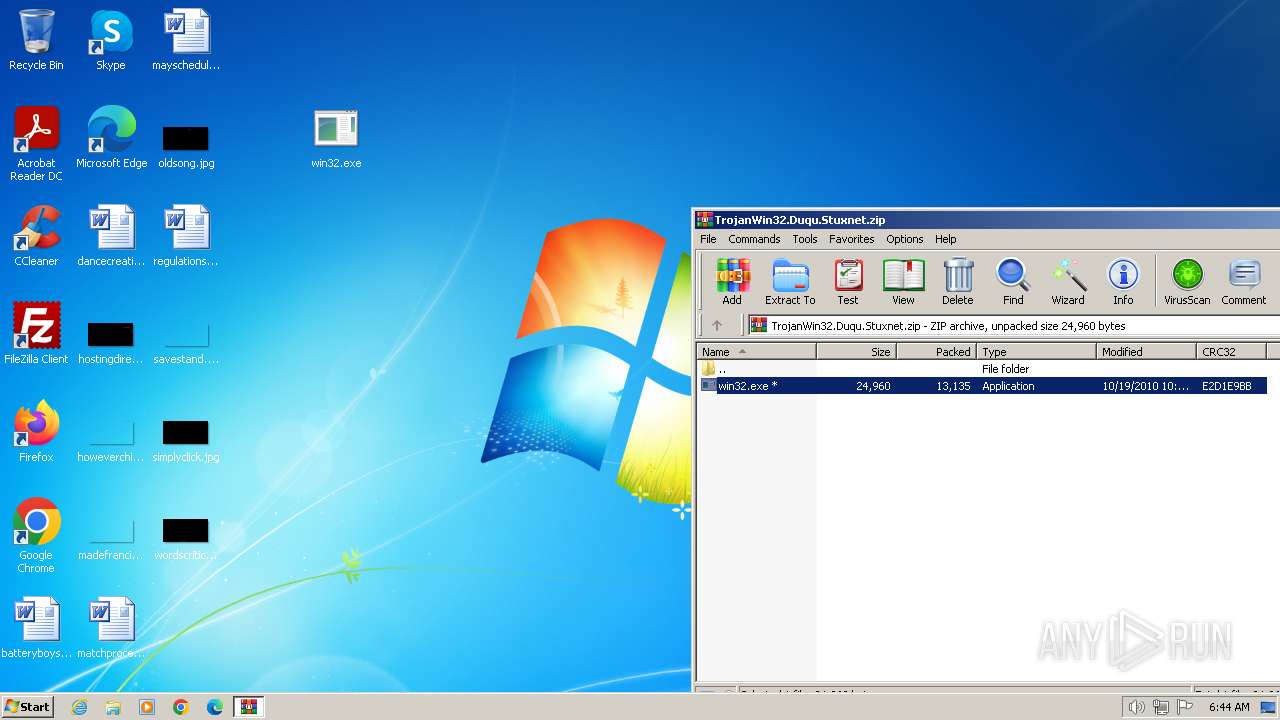This screenshot has height=720, width=1280.
Task: Select the mayschedul... Word document icon
Action: click(186, 40)
